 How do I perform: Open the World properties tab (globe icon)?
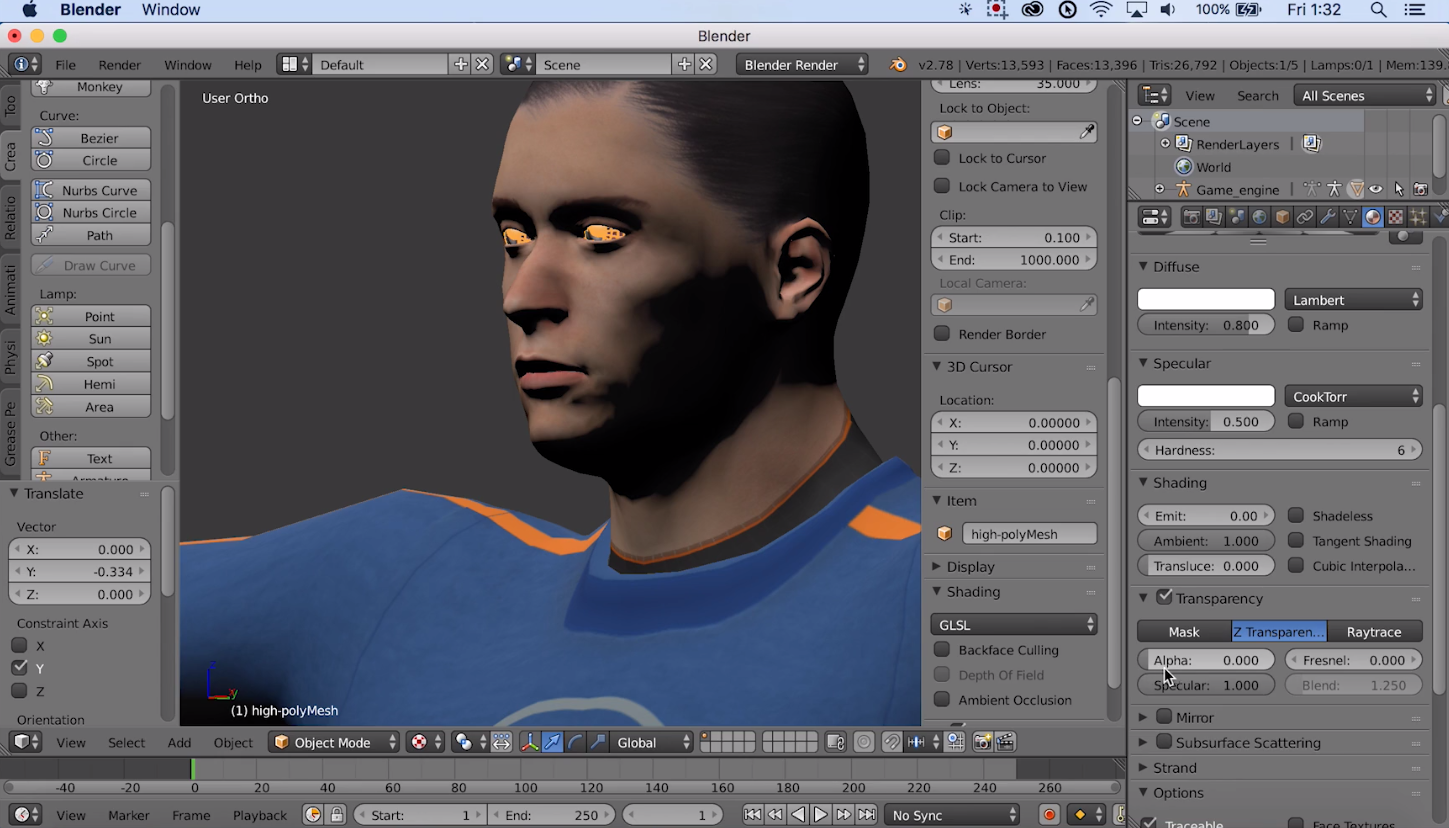tap(1260, 217)
